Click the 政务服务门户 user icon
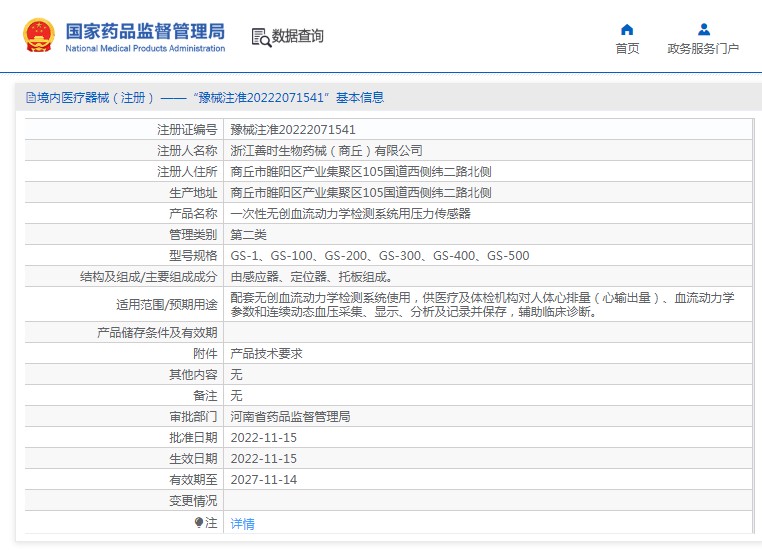 point(703,30)
